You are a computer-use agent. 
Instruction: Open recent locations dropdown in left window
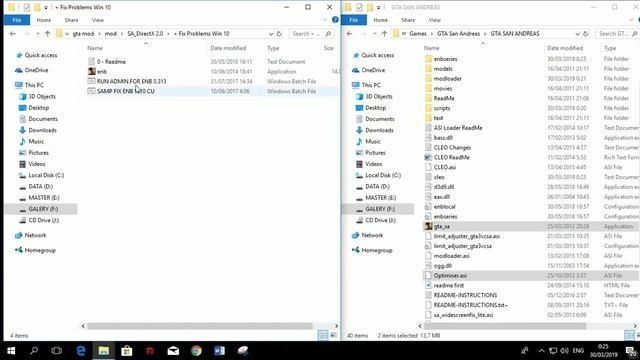coord(38,33)
